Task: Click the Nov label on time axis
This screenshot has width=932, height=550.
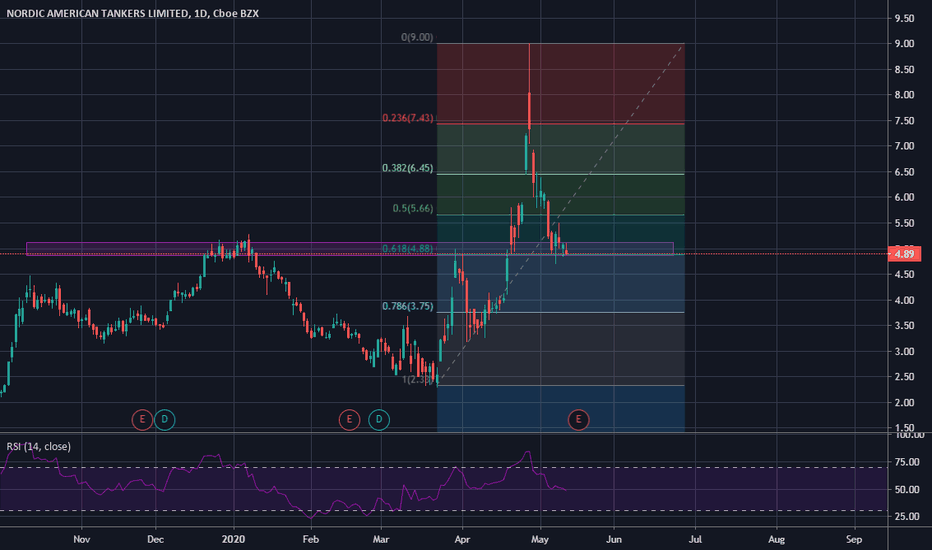Action: (x=81, y=539)
